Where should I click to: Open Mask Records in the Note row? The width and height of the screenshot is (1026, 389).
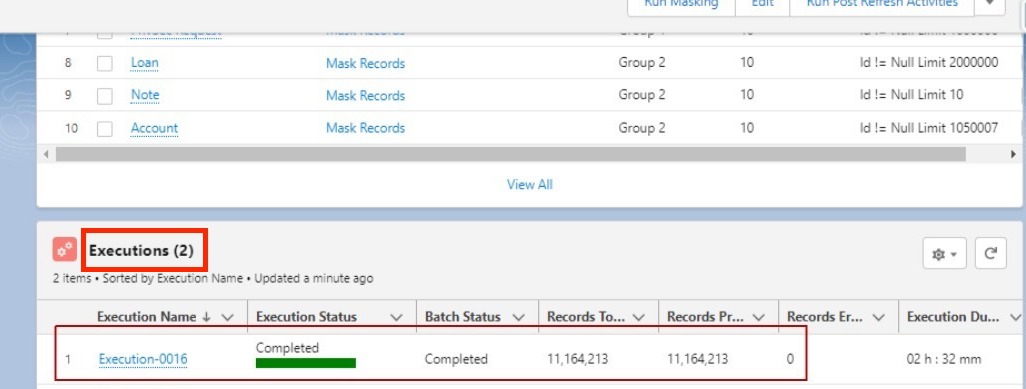[365, 96]
